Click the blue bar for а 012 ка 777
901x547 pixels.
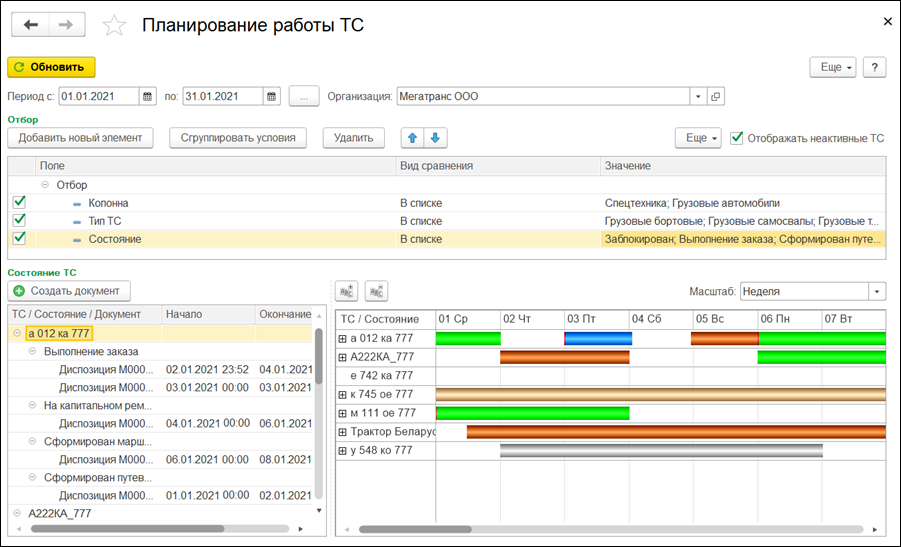pos(599,339)
